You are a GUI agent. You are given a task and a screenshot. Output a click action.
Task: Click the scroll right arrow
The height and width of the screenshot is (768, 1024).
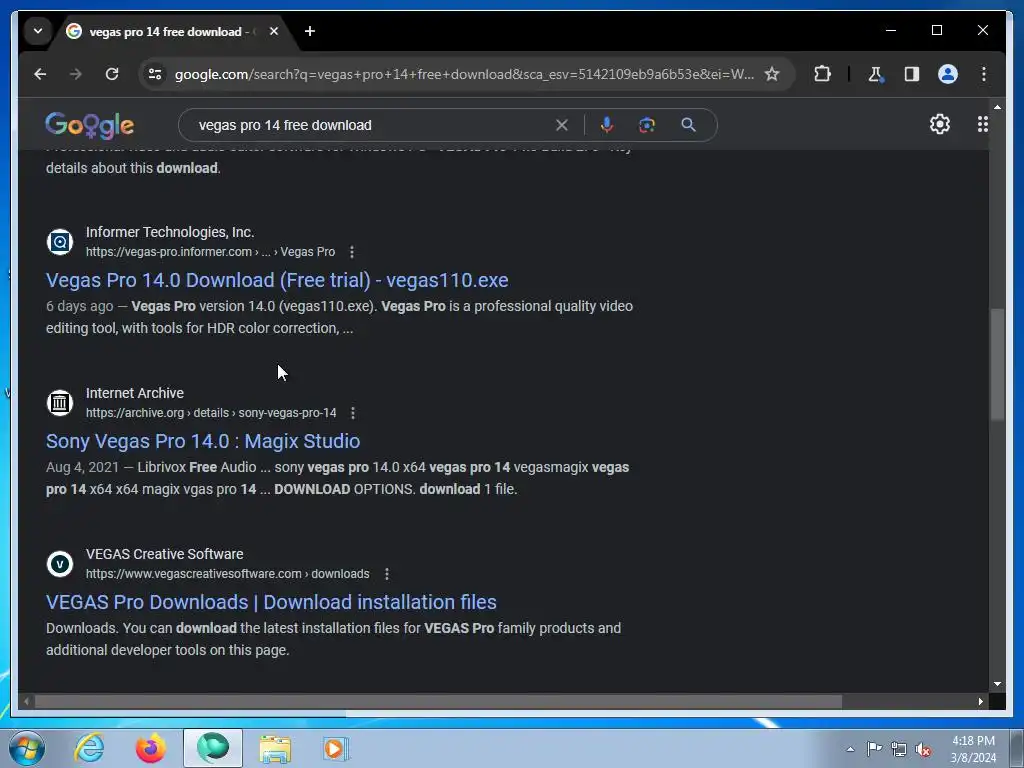(980, 701)
